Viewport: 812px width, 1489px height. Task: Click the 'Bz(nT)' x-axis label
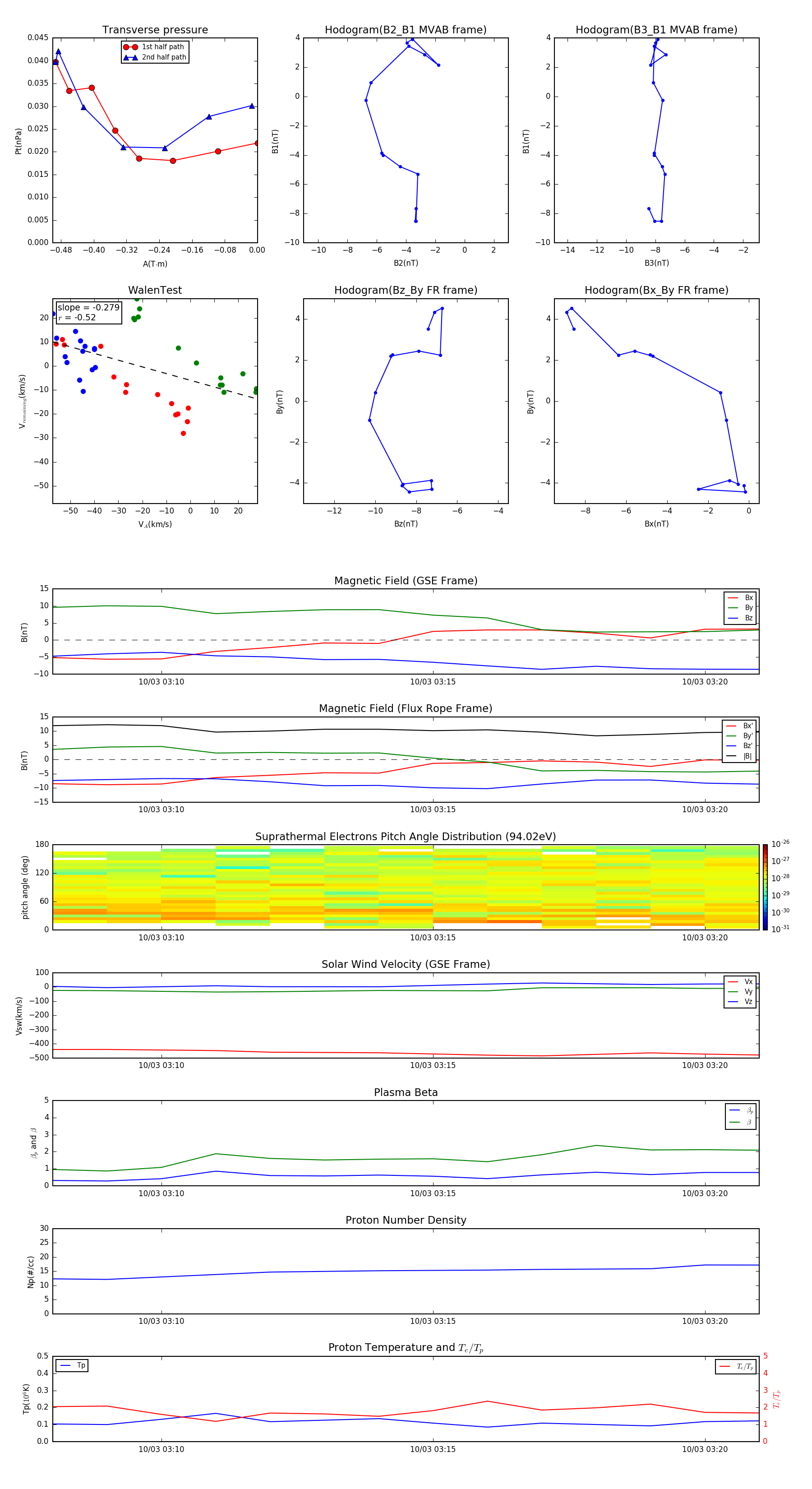pyautogui.click(x=406, y=524)
